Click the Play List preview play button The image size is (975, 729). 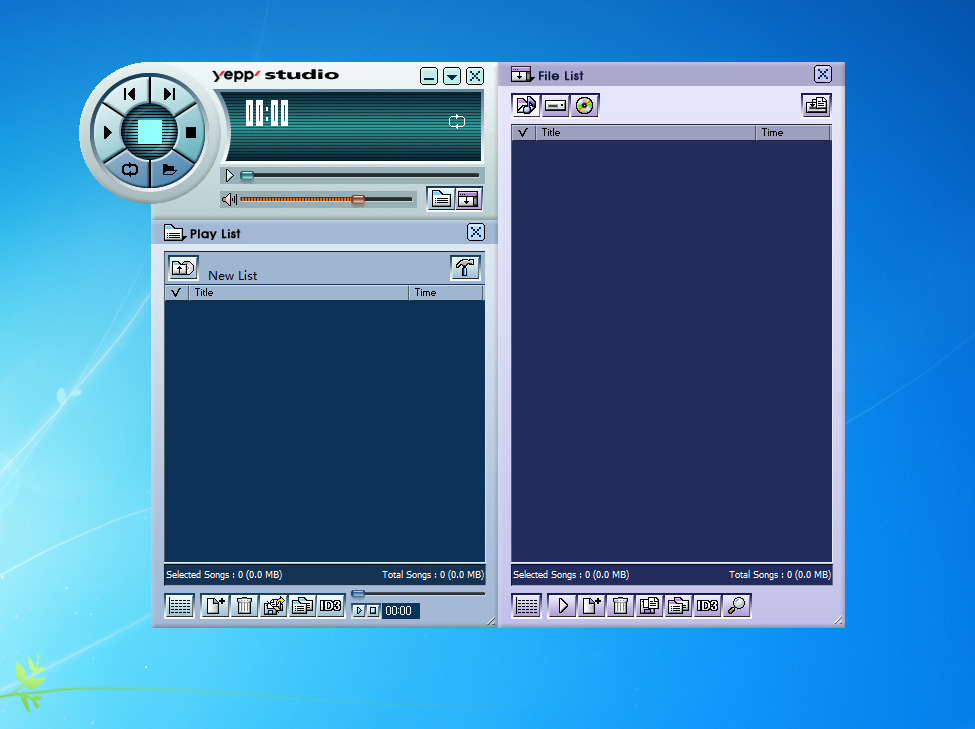tap(359, 611)
